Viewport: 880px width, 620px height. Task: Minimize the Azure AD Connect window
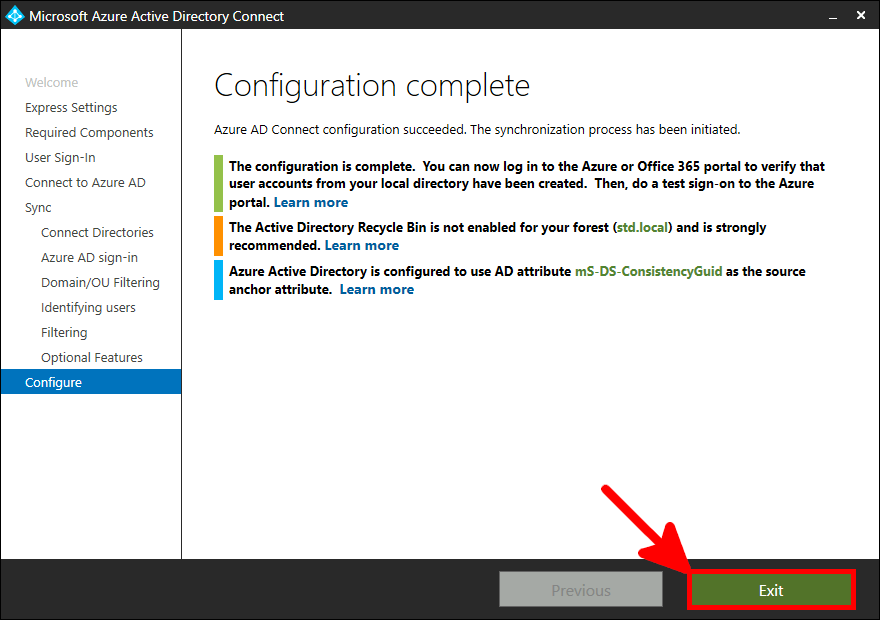[832, 16]
